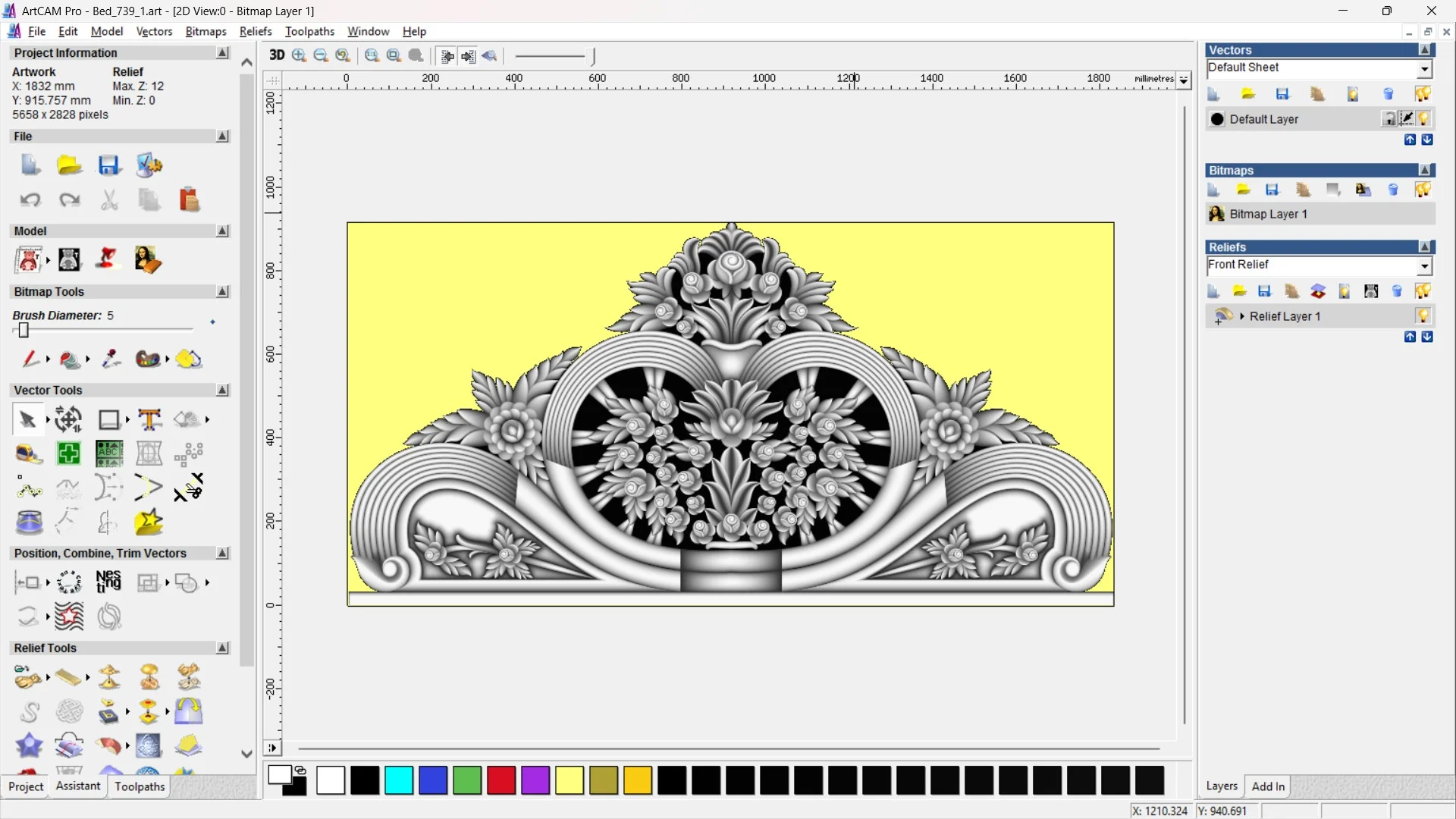Click the Undo arrow icon
The height and width of the screenshot is (819, 1456).
[x=30, y=199]
